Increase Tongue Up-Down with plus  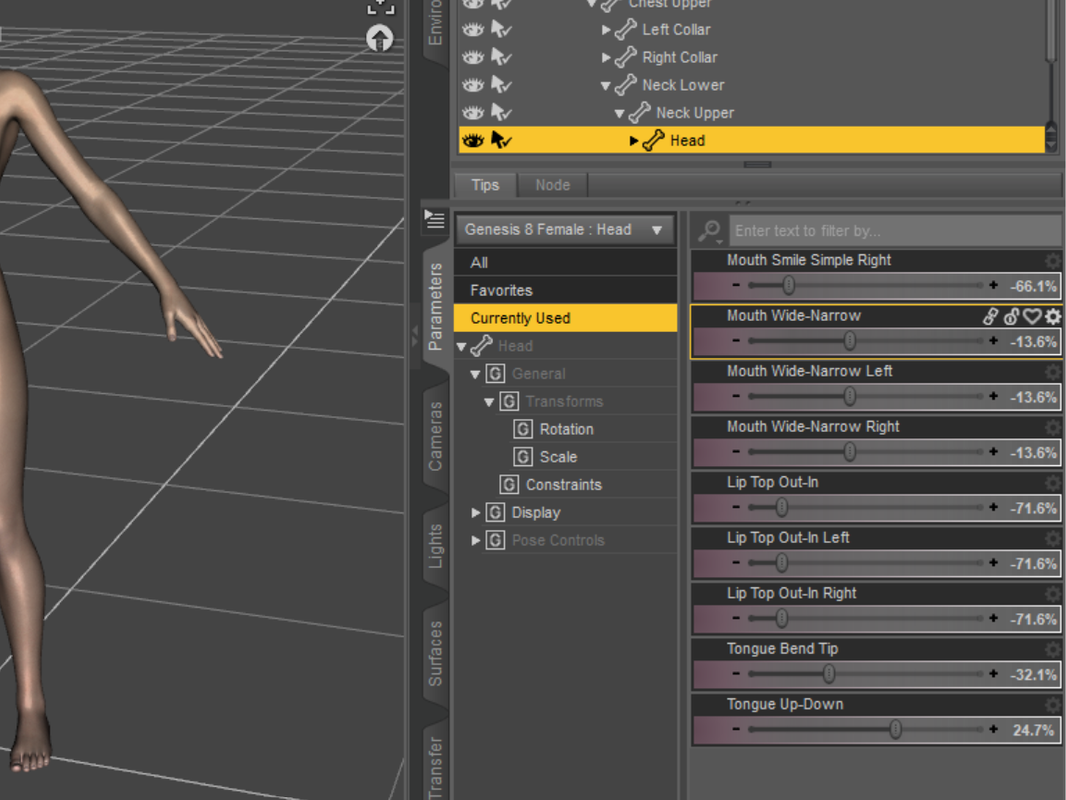tap(993, 730)
